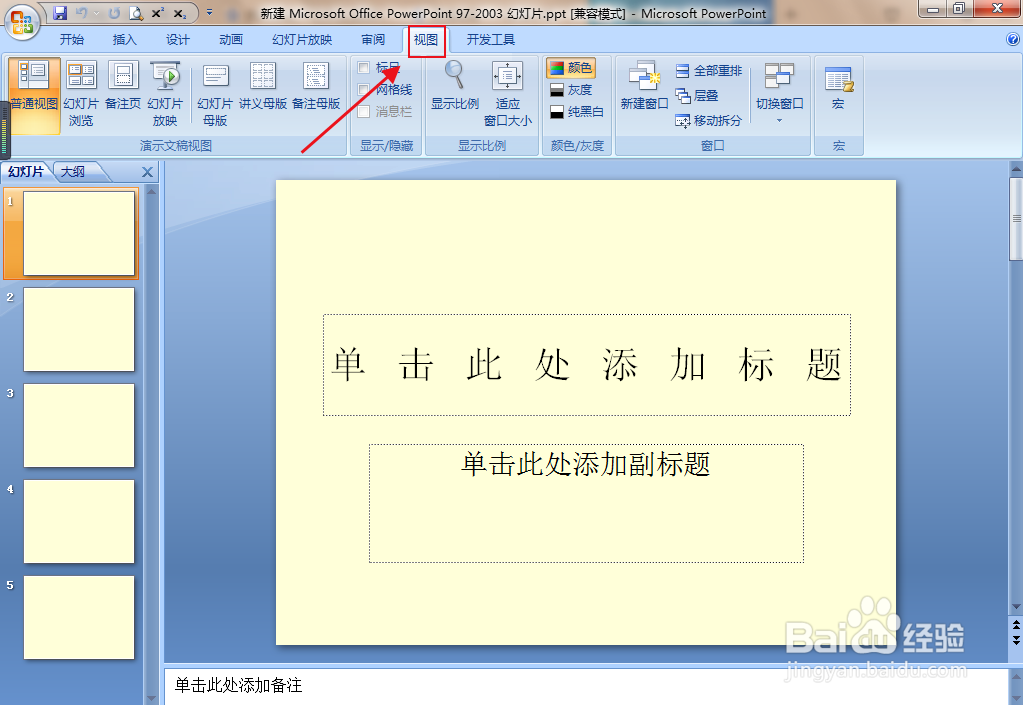Open 讲义母版 handout master view
The image size is (1023, 705).
263,87
